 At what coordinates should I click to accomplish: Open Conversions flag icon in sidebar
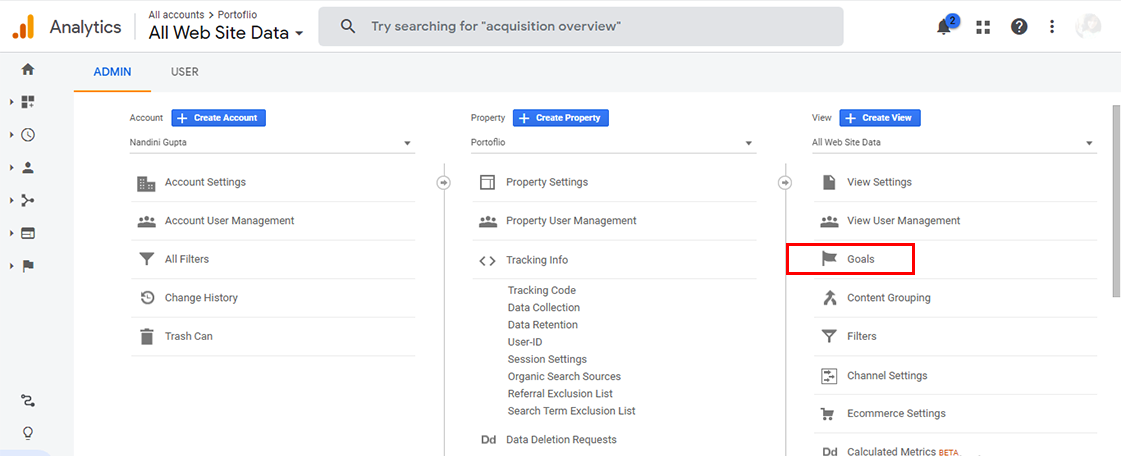click(28, 266)
